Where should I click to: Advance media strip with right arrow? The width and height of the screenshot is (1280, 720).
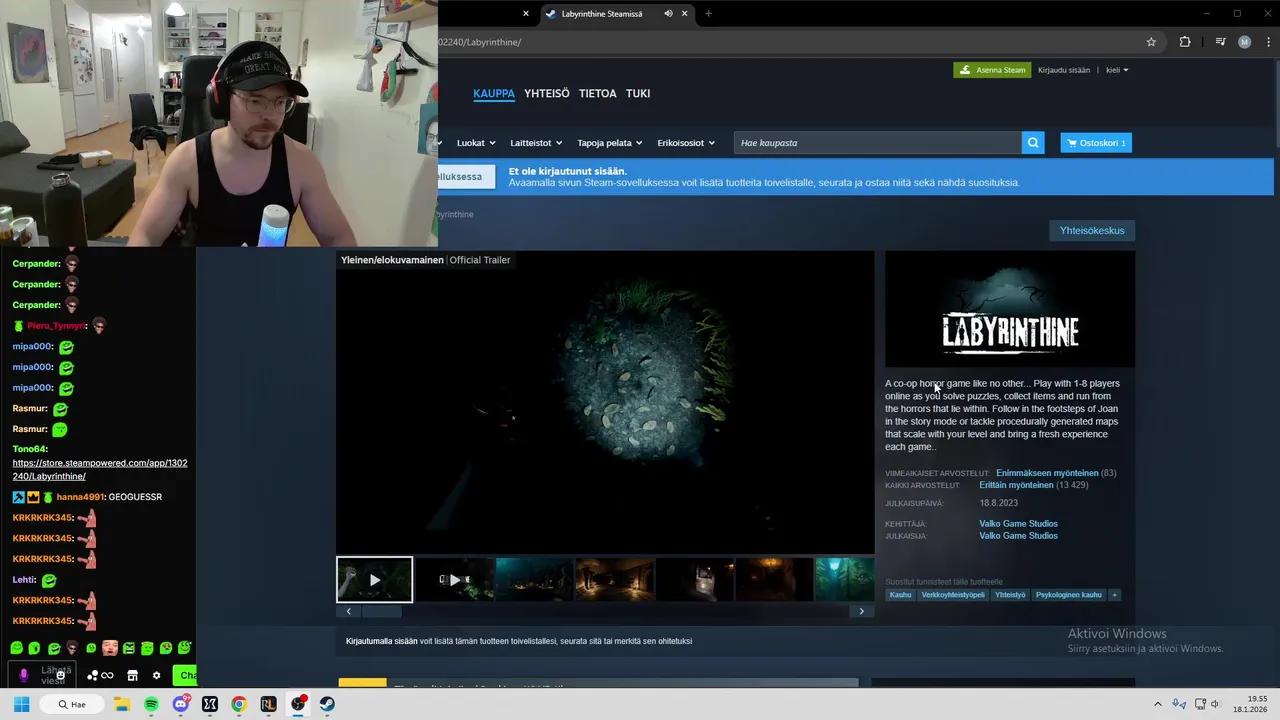click(x=861, y=611)
